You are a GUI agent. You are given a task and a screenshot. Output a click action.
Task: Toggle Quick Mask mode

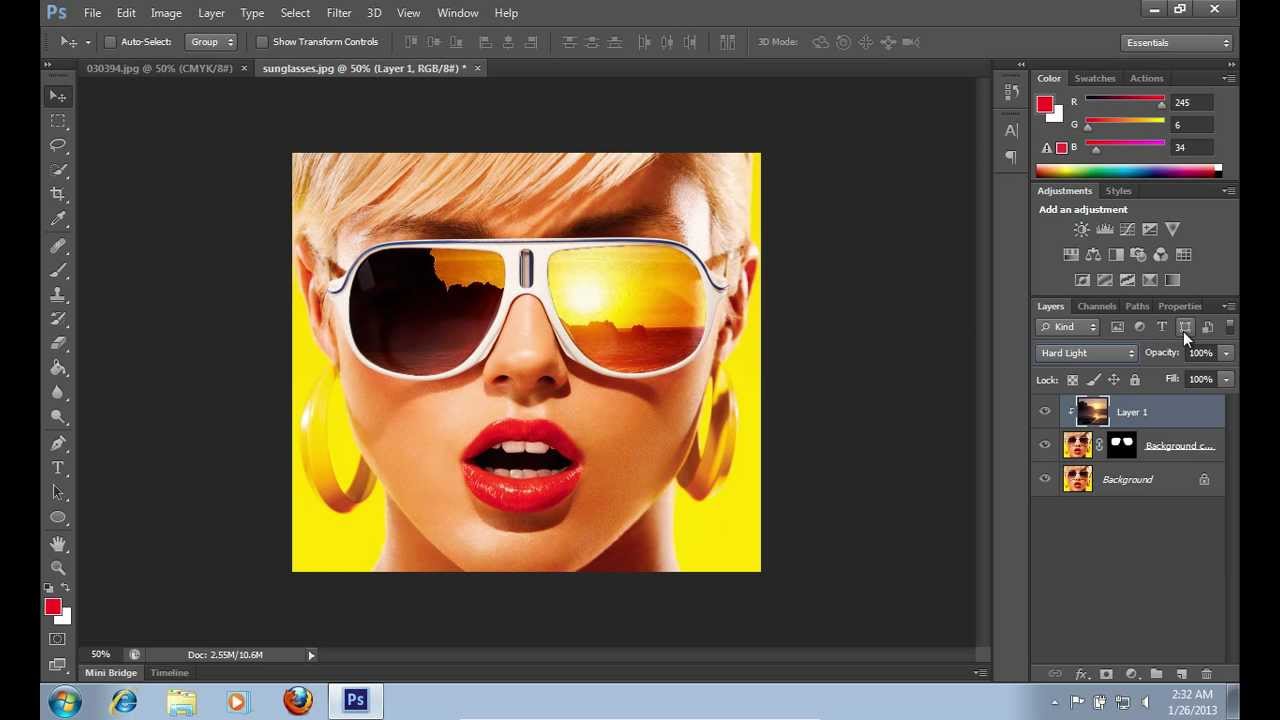(58, 640)
